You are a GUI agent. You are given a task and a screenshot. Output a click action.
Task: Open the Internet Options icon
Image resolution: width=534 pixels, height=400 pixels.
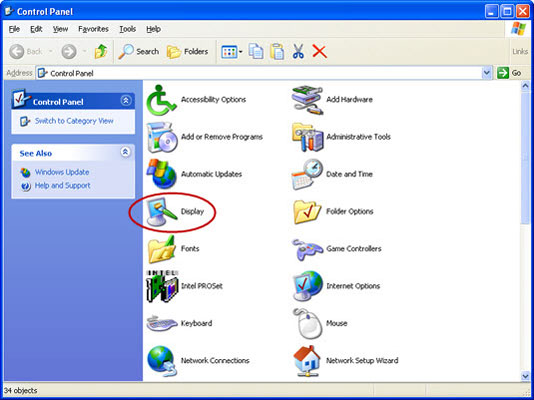click(308, 286)
